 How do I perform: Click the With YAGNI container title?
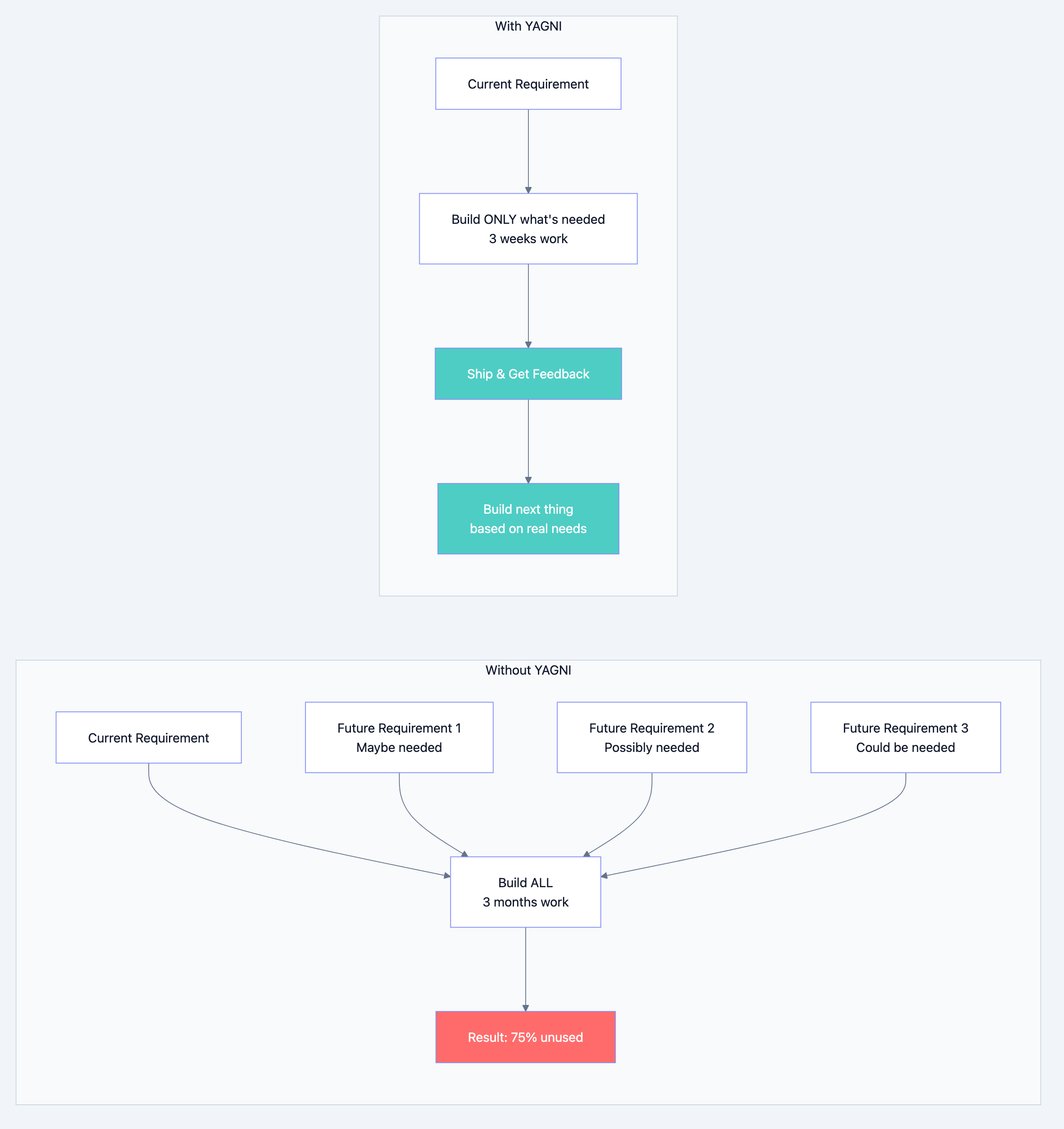(x=528, y=26)
